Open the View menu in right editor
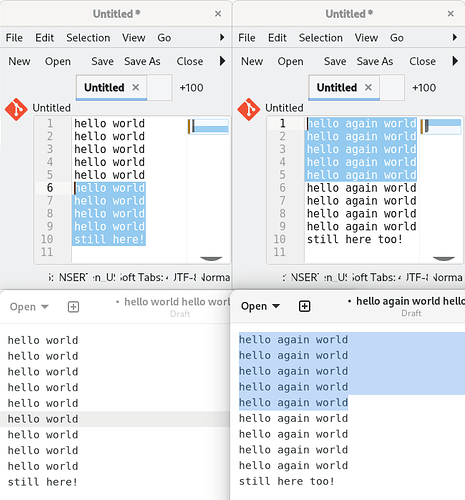Image resolution: width=465 pixels, height=500 pixels. pos(366,38)
